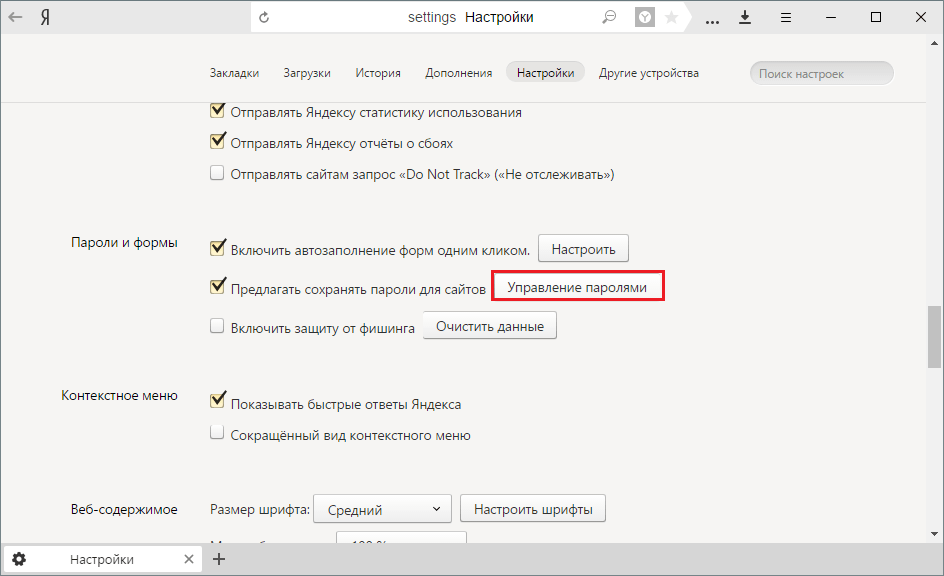The height and width of the screenshot is (576, 944).
Task: Click the Protect shield icon in address bar
Action: [647, 18]
